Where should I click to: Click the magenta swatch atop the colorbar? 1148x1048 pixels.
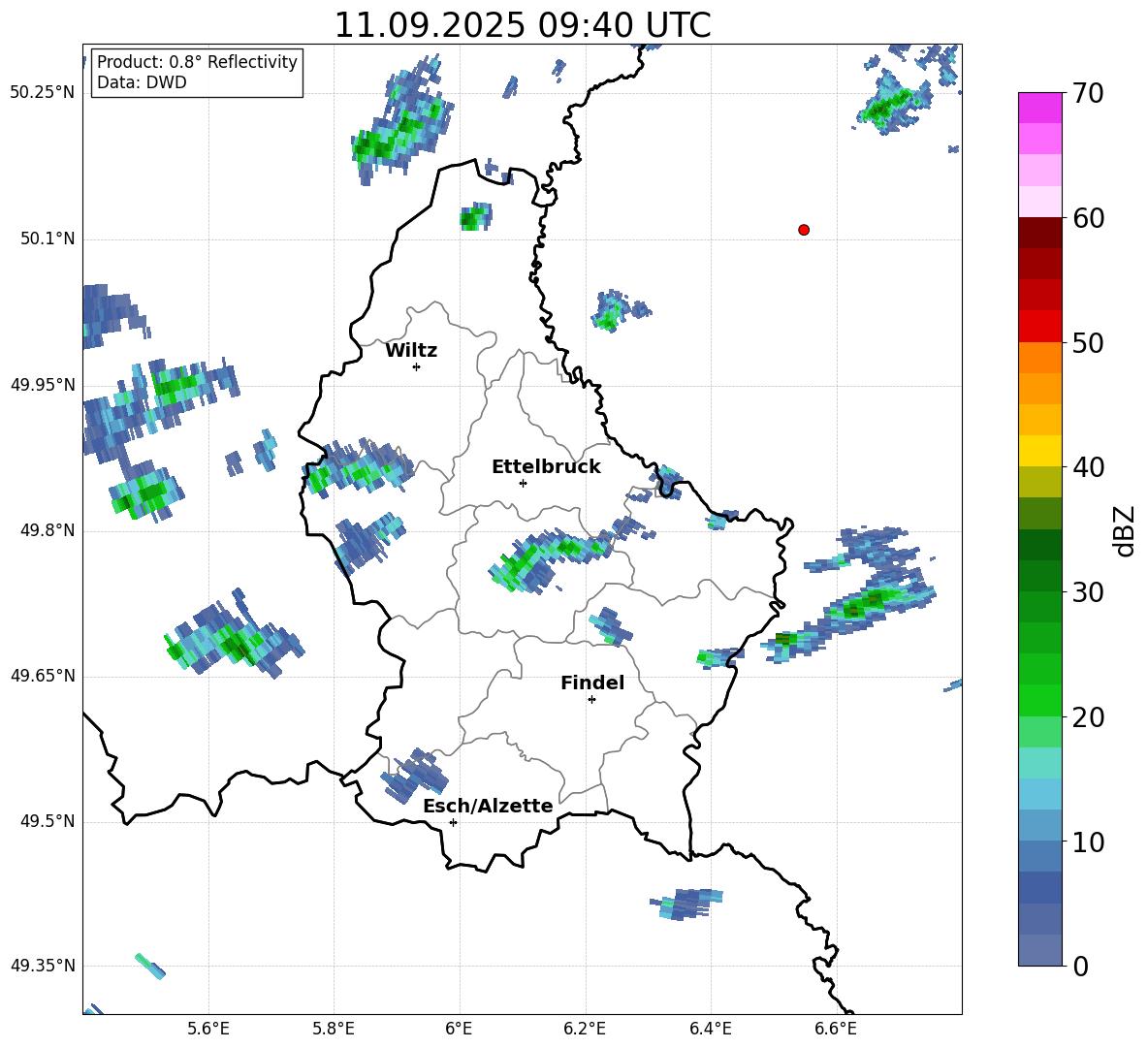pos(1040,108)
